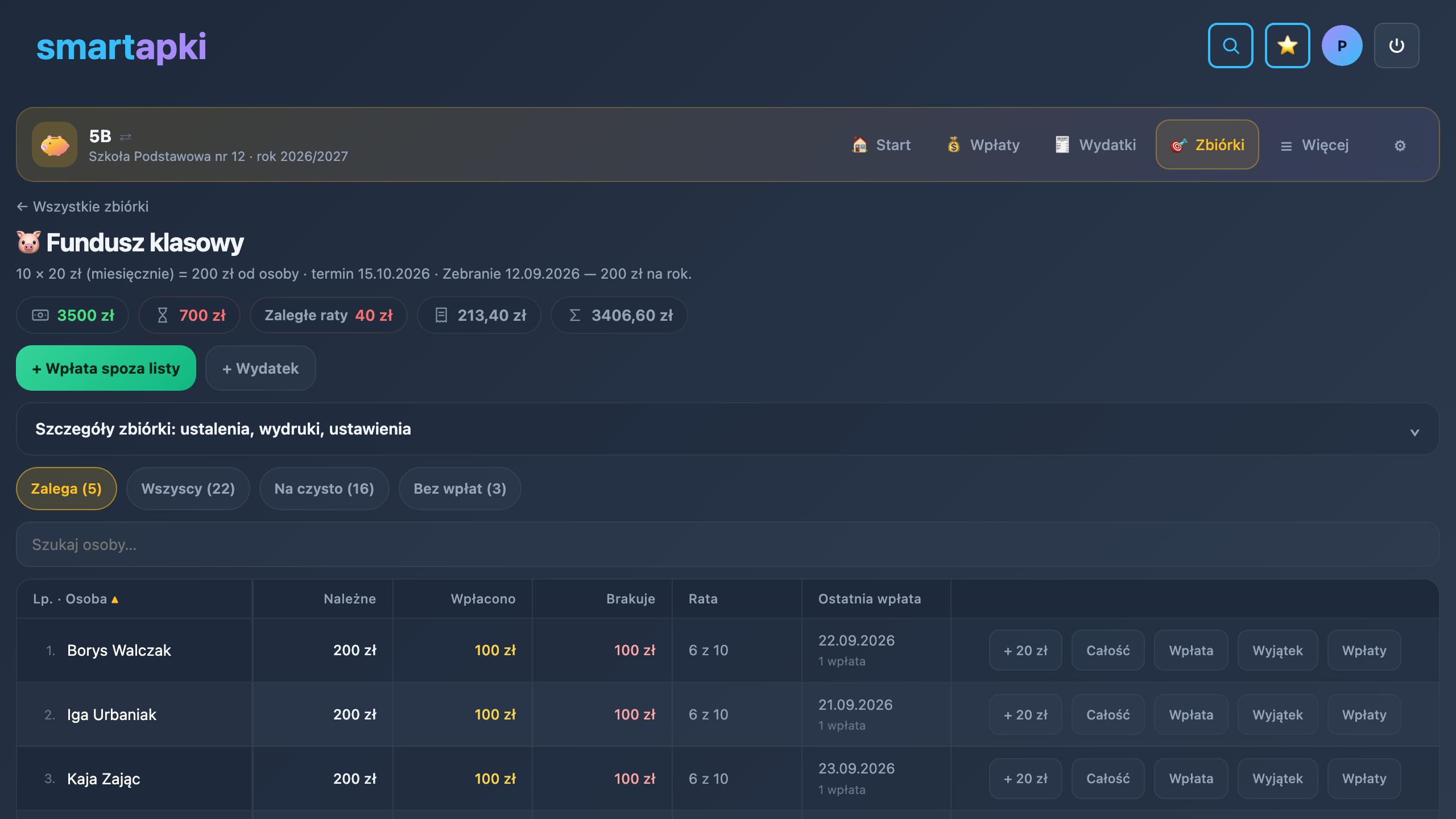Click Wpłata button for Iga Urbaniak

click(1191, 714)
